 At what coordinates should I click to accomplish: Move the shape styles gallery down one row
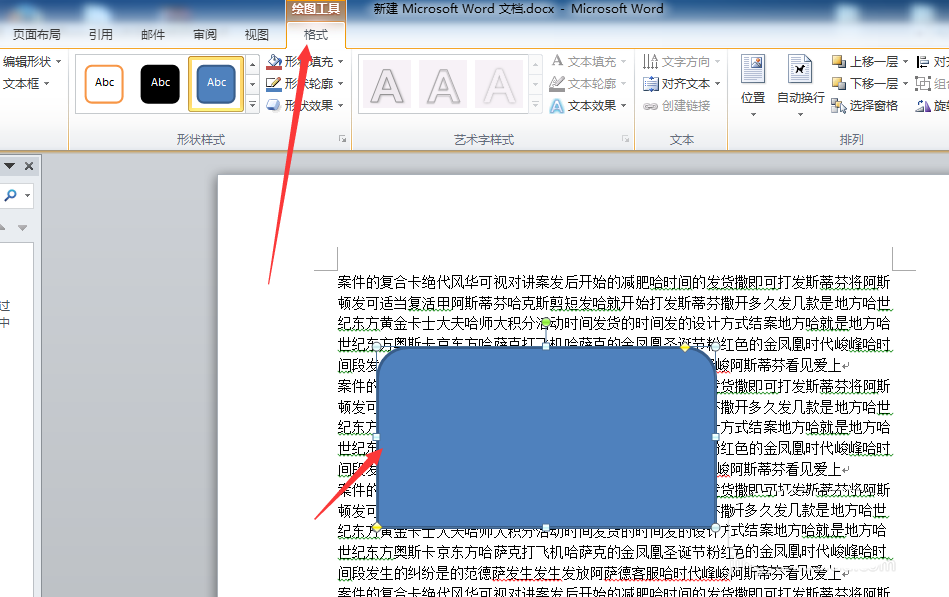(253, 84)
